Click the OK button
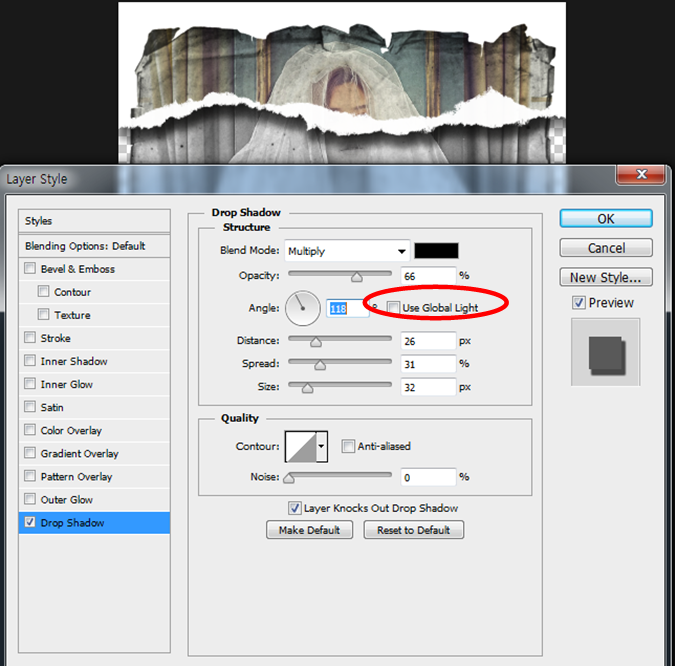This screenshot has width=675, height=667. click(606, 219)
